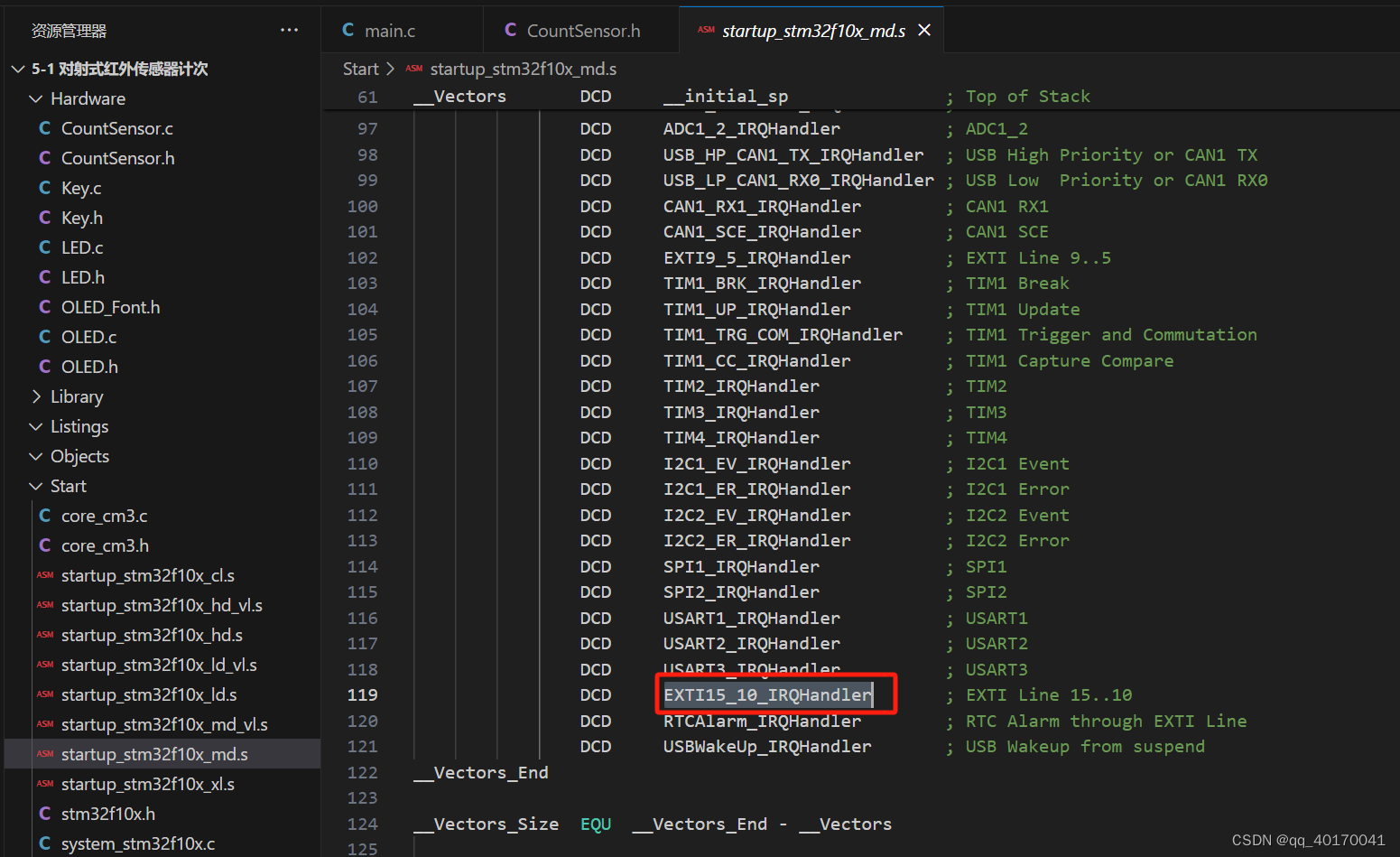Open LED.h file
The image size is (1400, 857).
point(83,277)
